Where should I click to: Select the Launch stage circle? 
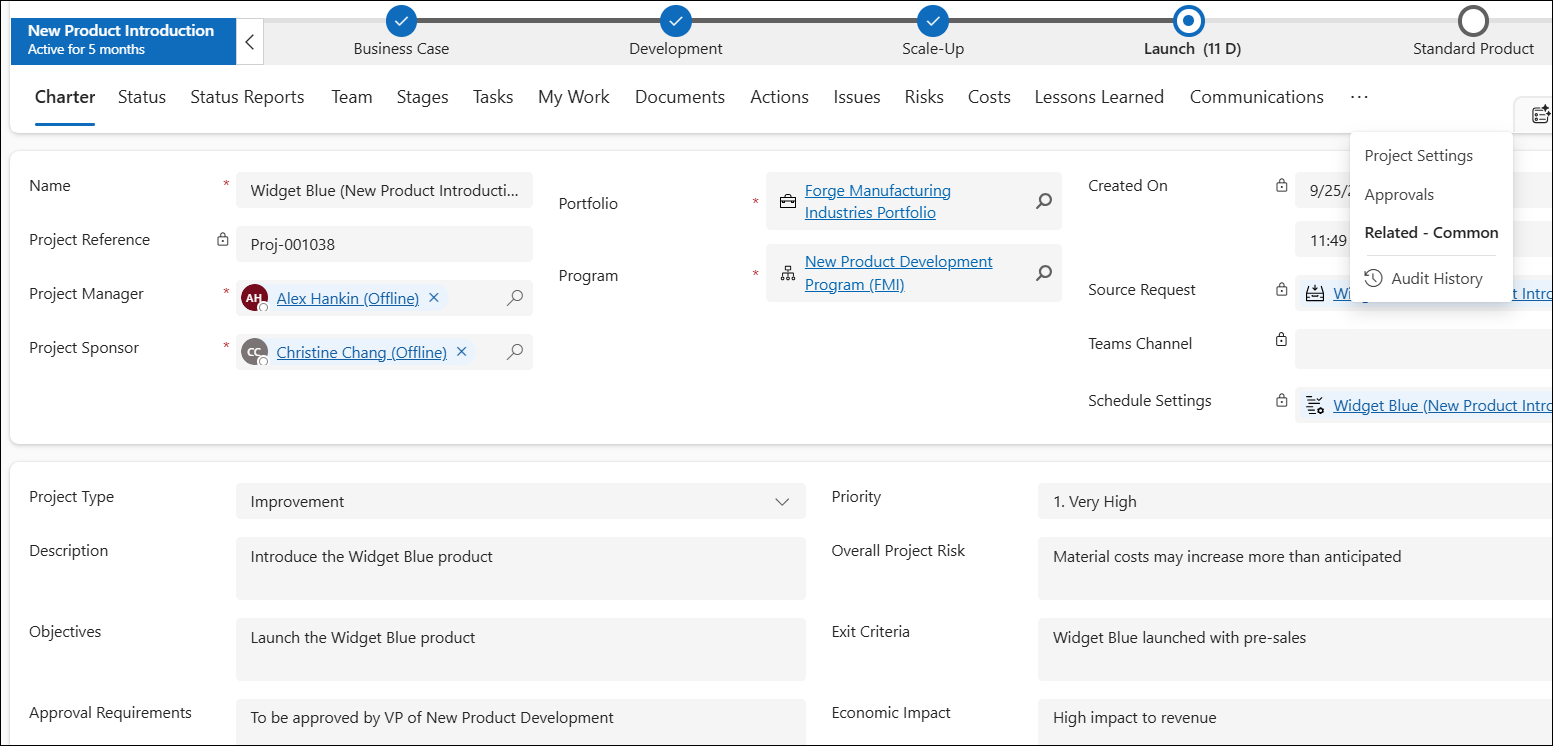point(1188,20)
